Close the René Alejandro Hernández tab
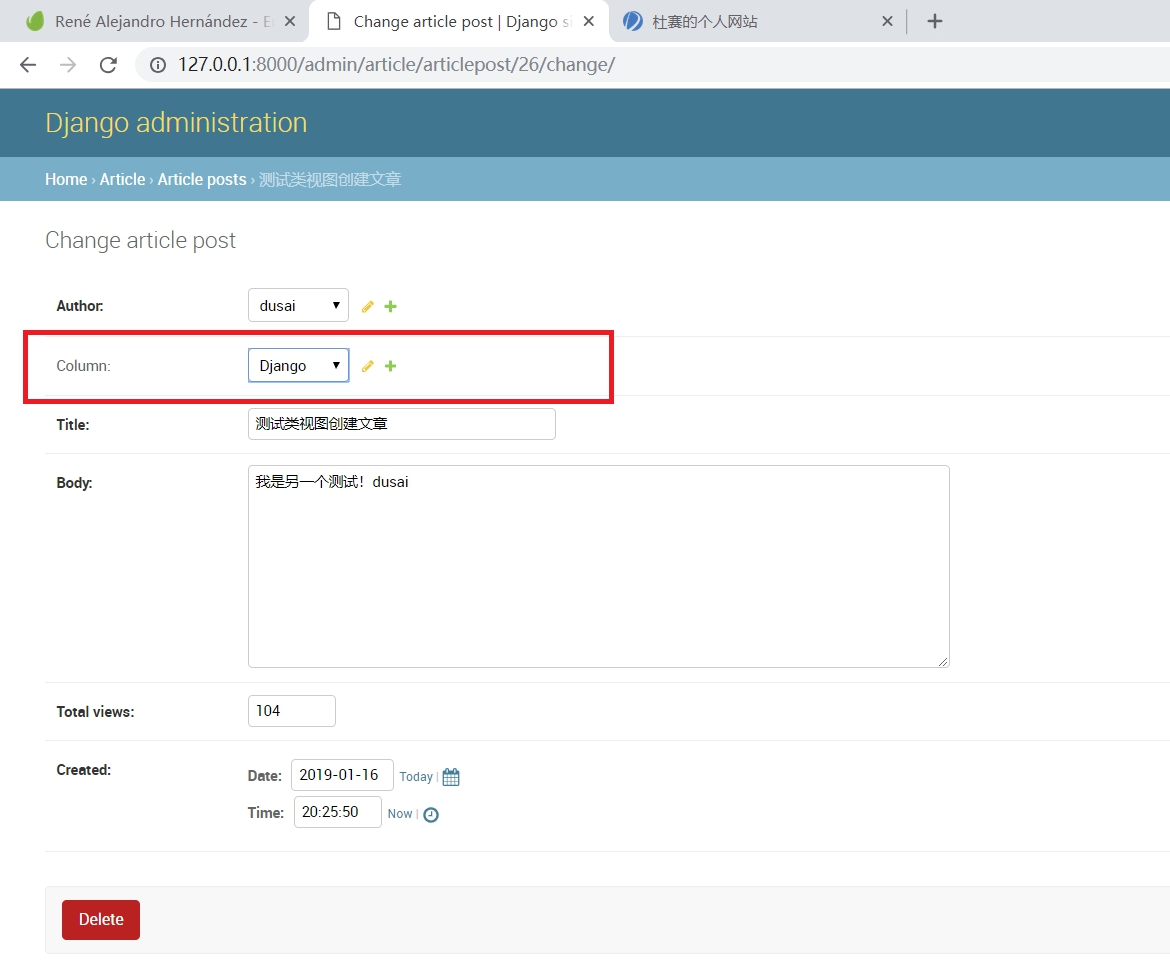 click(x=290, y=22)
